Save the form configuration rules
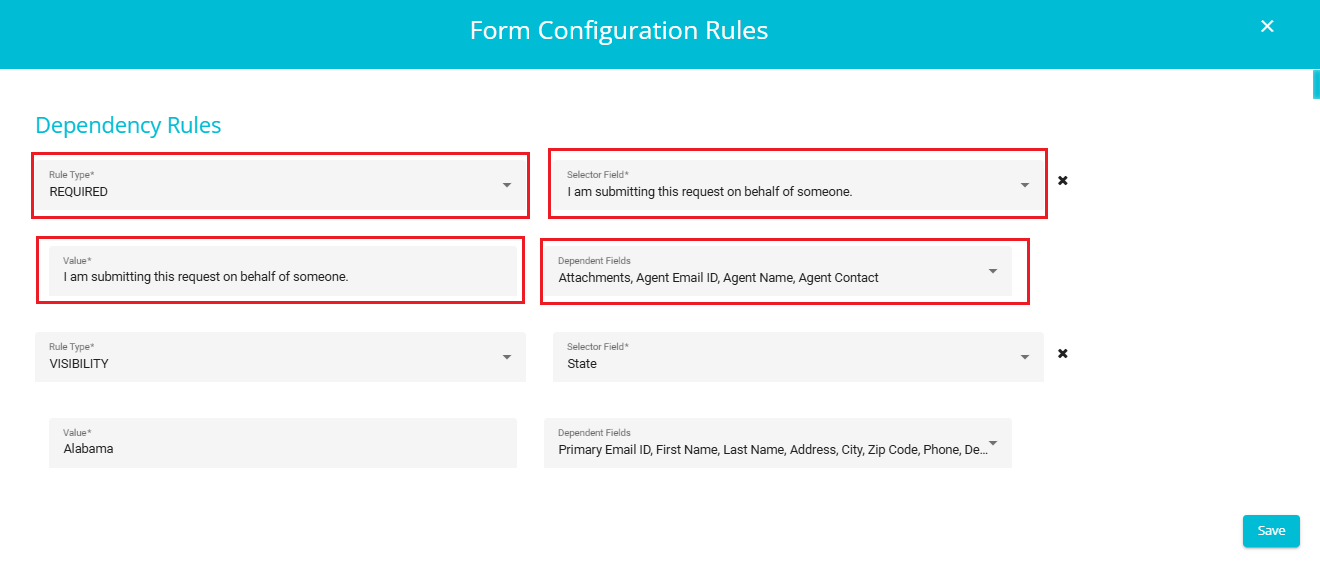Screen dimensions: 1320x584 tap(1271, 531)
